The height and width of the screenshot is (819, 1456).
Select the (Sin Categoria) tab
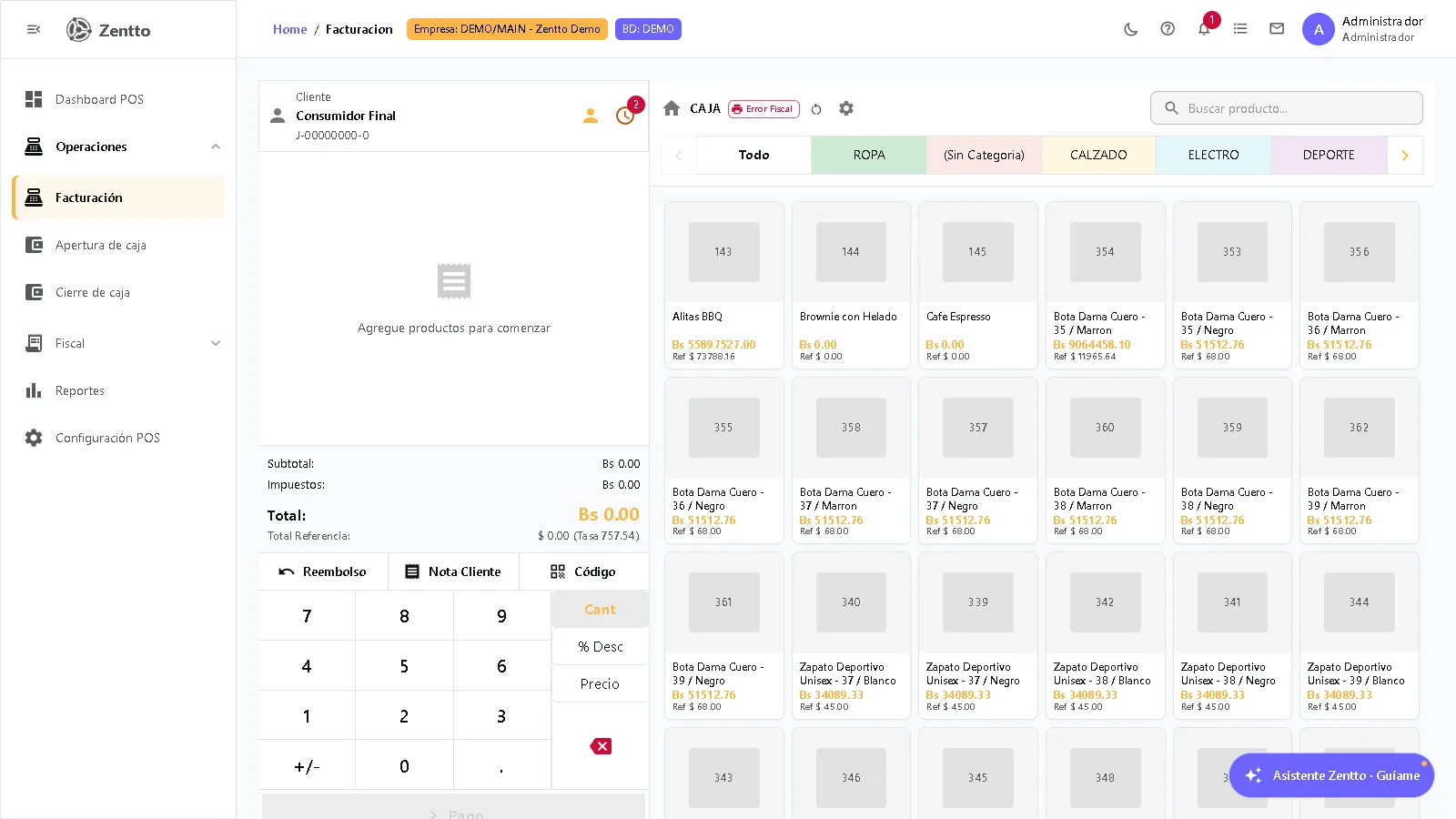[984, 155]
